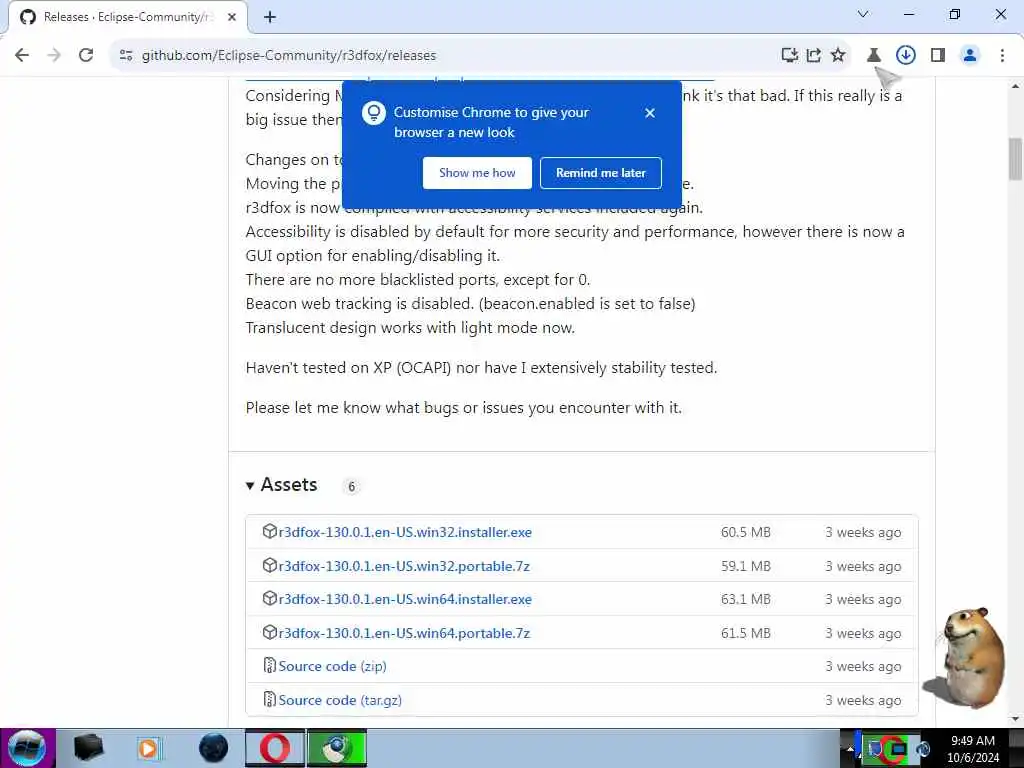
Task: Bookmark this page with the star icon
Action: pos(838,56)
